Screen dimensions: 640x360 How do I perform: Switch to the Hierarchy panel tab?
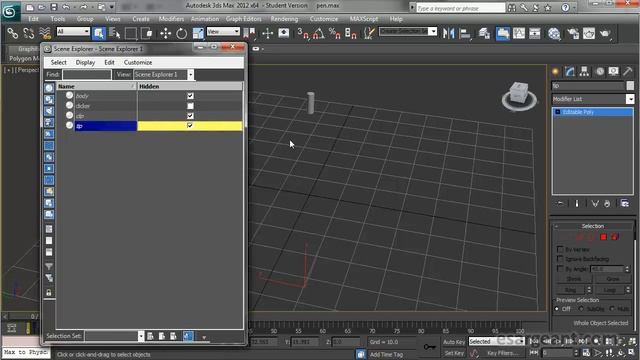(584, 72)
